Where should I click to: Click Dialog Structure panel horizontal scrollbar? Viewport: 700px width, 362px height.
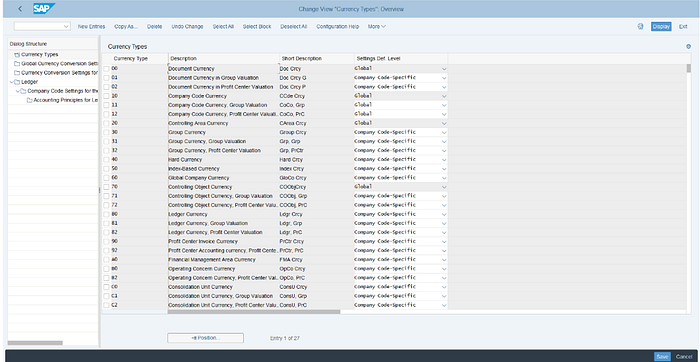coord(35,343)
